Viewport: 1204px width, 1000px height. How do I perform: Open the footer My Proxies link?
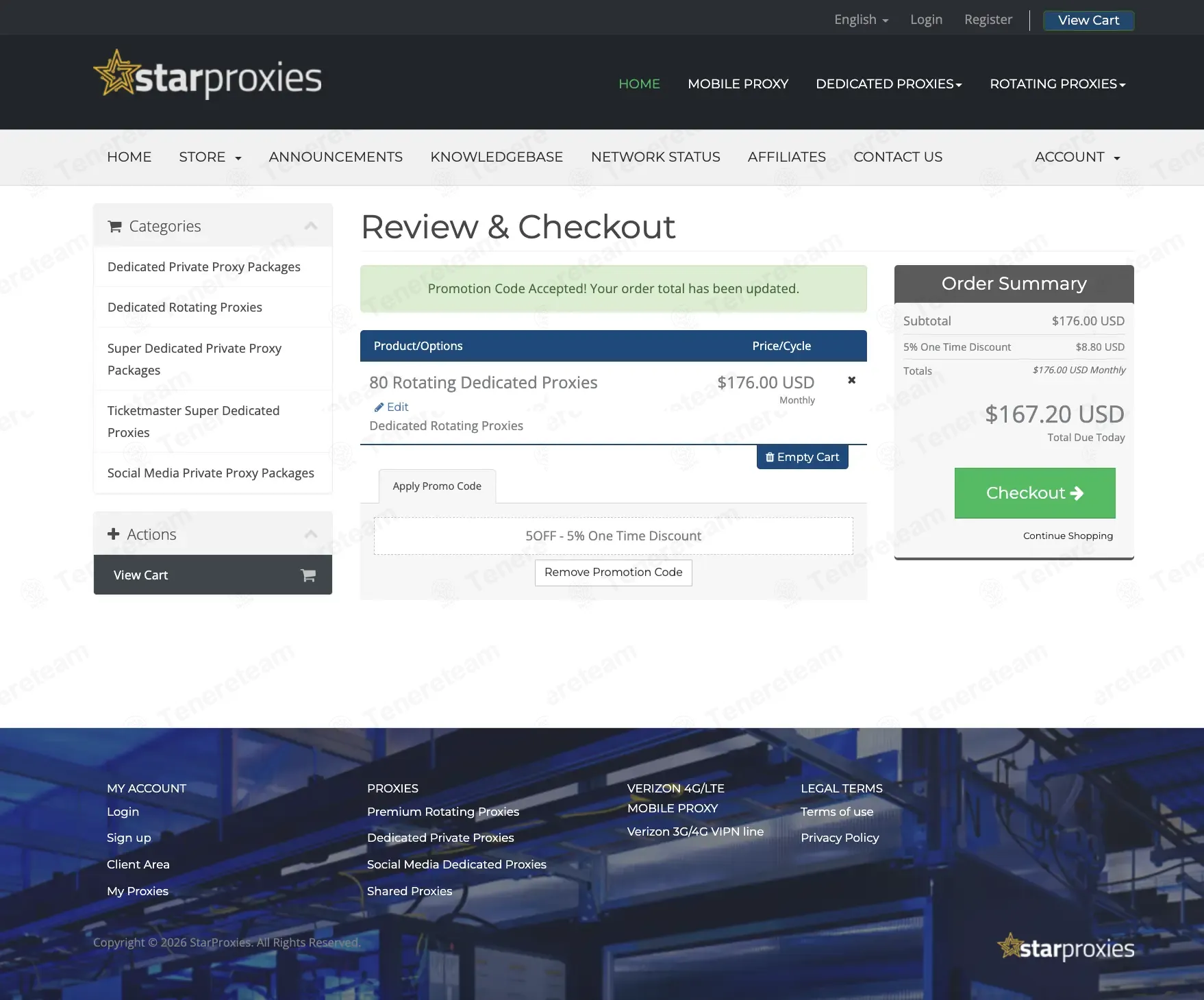pyautogui.click(x=138, y=891)
